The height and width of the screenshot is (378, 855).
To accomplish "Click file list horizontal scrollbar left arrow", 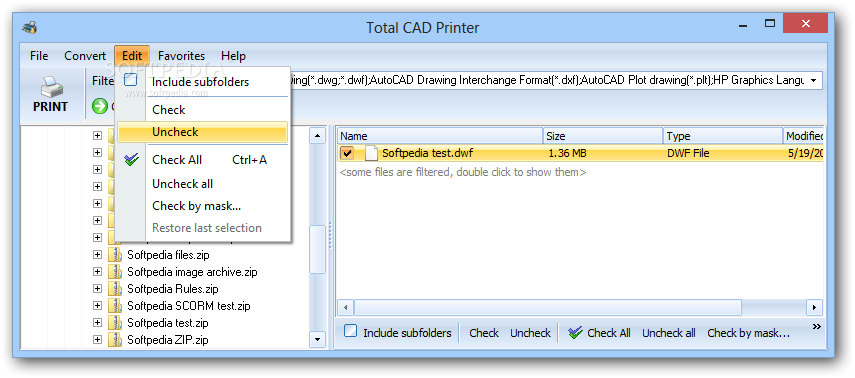I will pyautogui.click(x=345, y=307).
